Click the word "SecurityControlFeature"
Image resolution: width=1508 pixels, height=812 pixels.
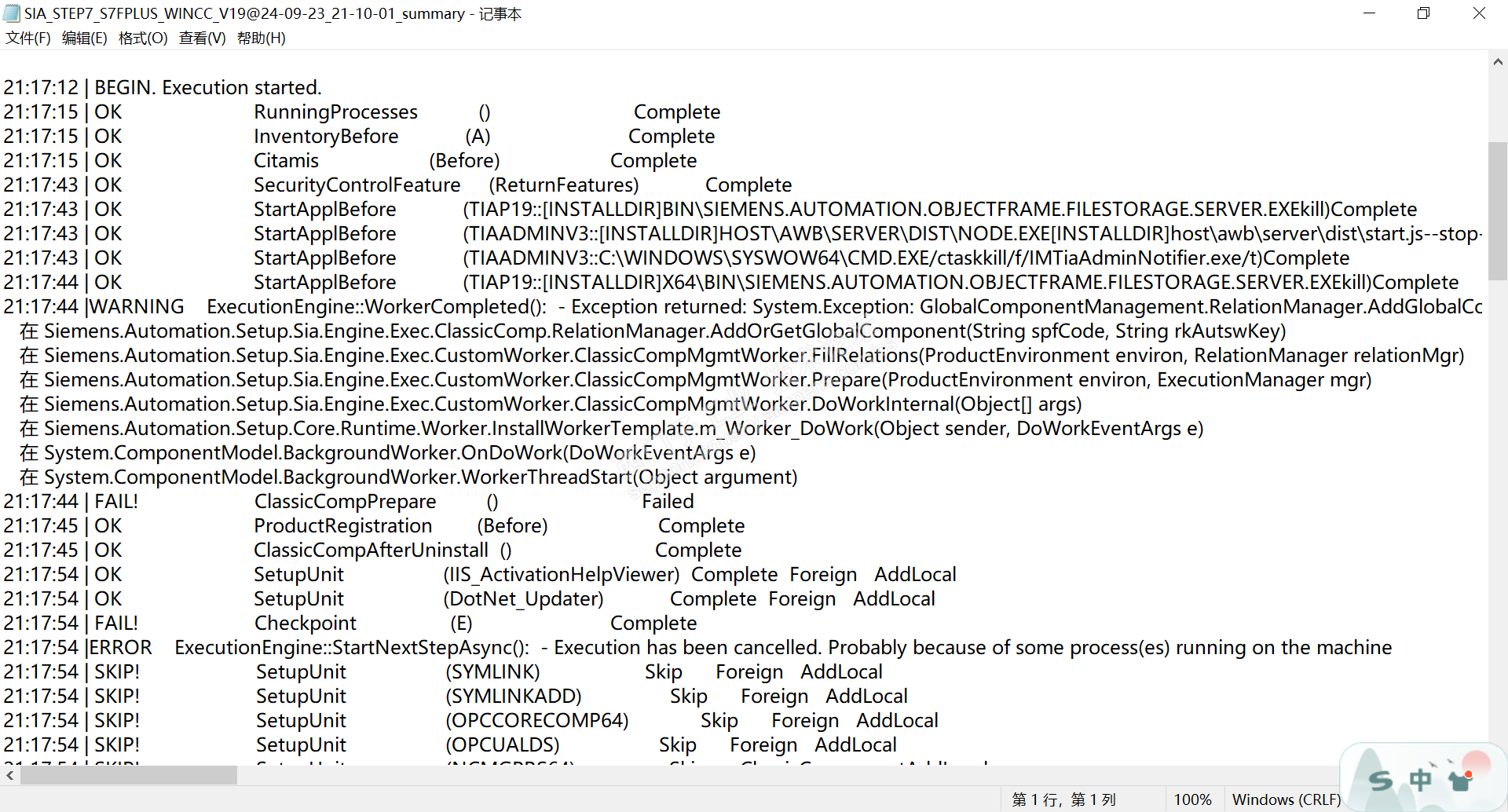tap(357, 185)
